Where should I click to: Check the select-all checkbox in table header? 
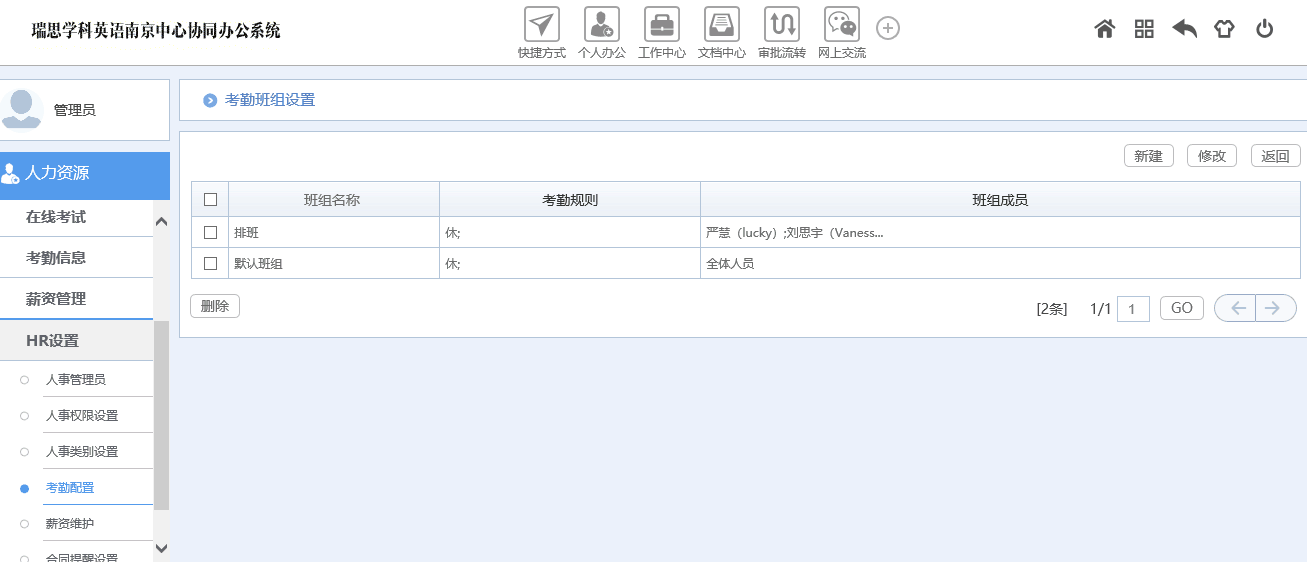point(210,200)
